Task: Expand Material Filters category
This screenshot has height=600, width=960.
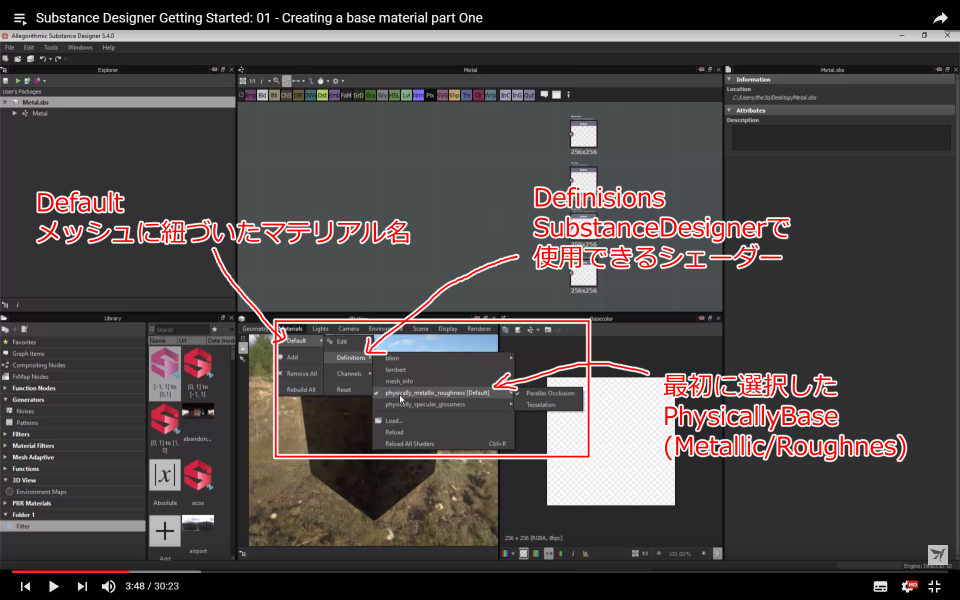Action: [6, 446]
